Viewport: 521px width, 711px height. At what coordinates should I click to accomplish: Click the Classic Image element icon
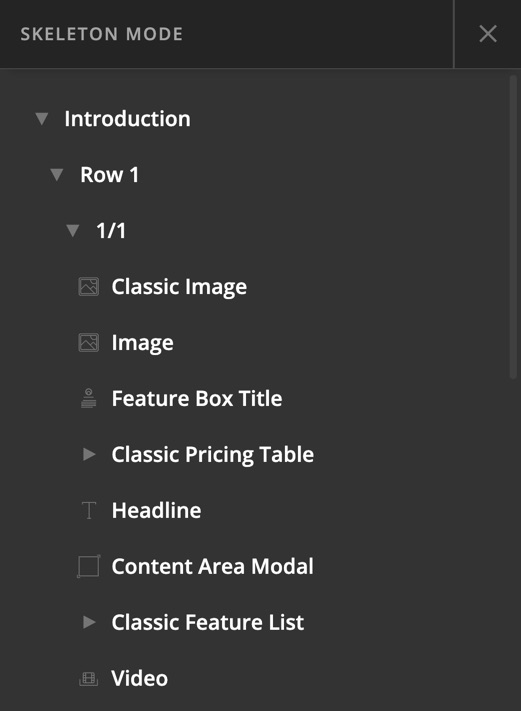(x=88, y=287)
